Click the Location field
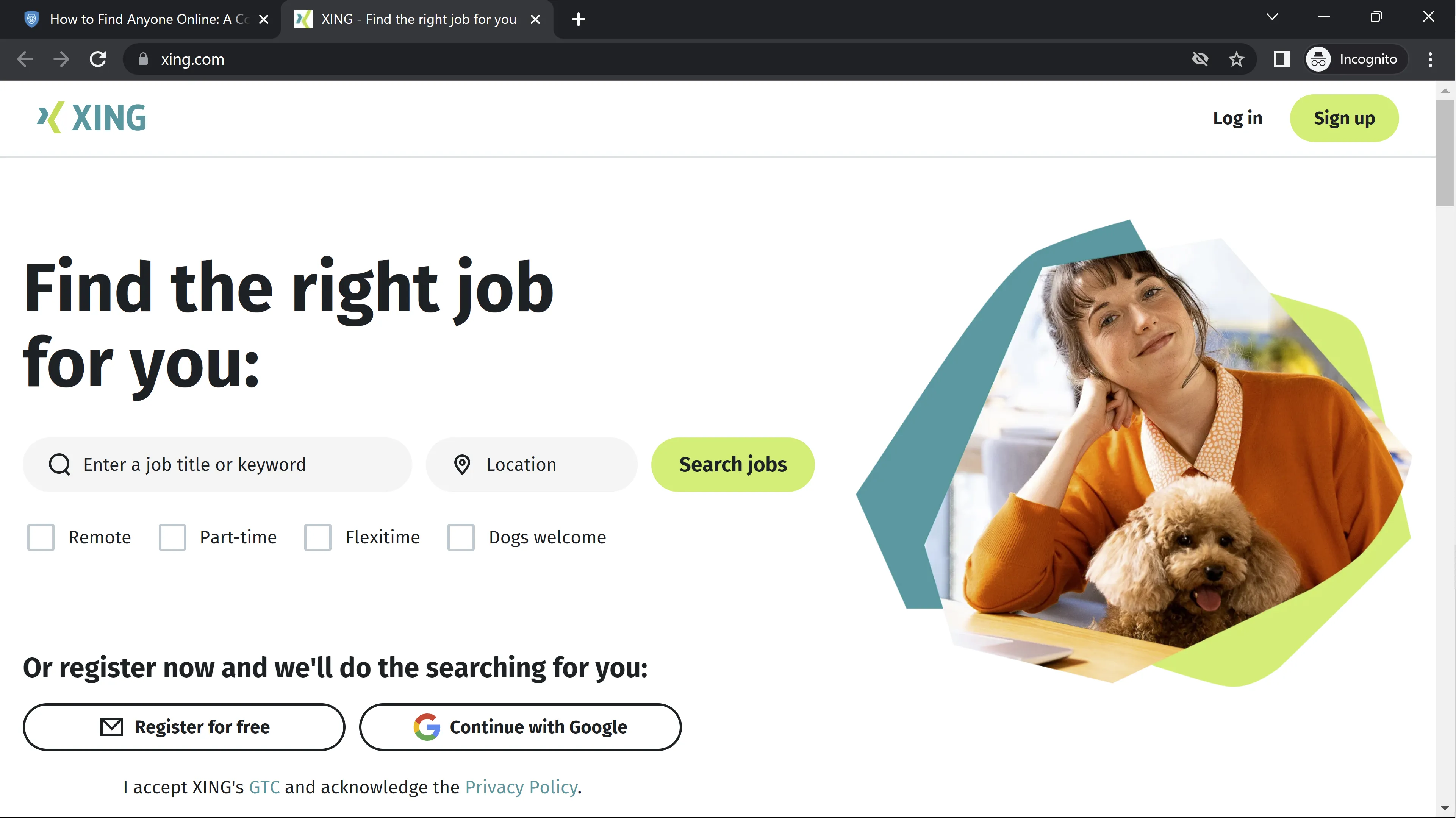This screenshot has width=1456, height=818. (531, 464)
